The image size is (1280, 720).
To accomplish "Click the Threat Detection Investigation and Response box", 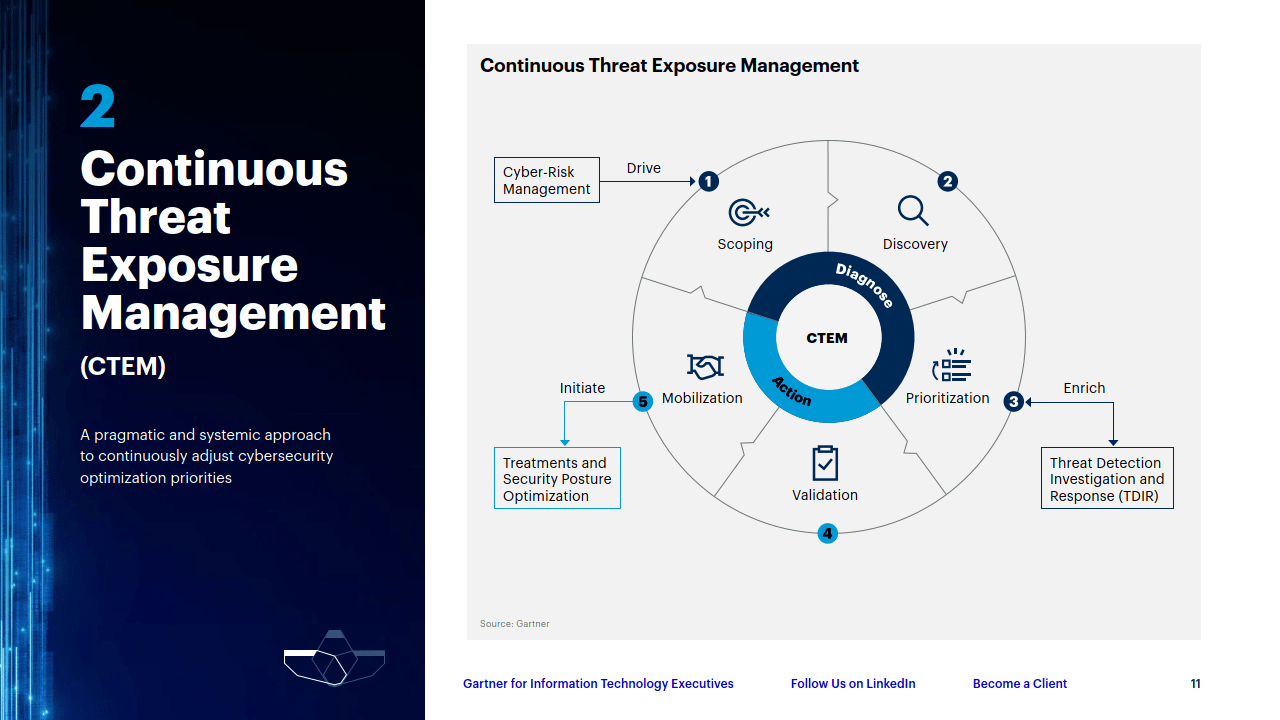I will 1107,478.
